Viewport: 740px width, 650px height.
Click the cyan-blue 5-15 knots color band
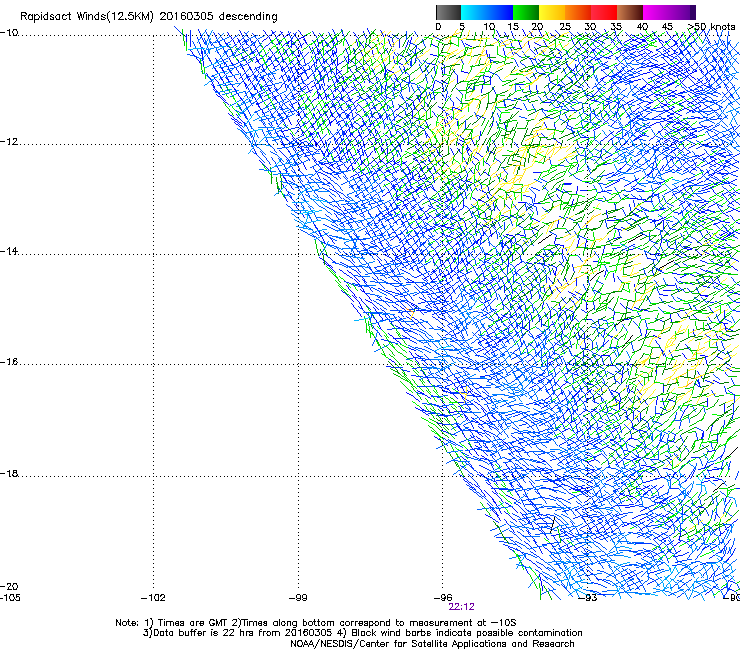tap(487, 12)
